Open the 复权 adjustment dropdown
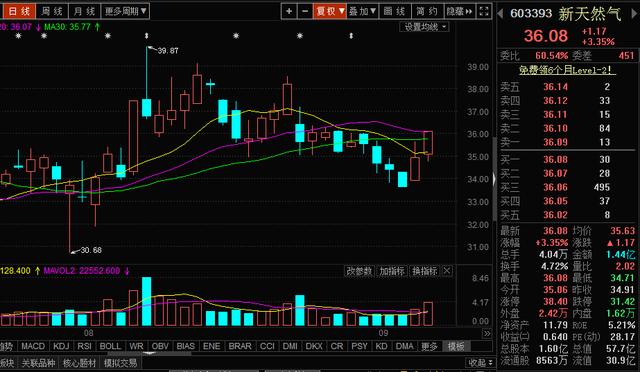Image resolution: width=640 pixels, height=372 pixels. coord(330,11)
